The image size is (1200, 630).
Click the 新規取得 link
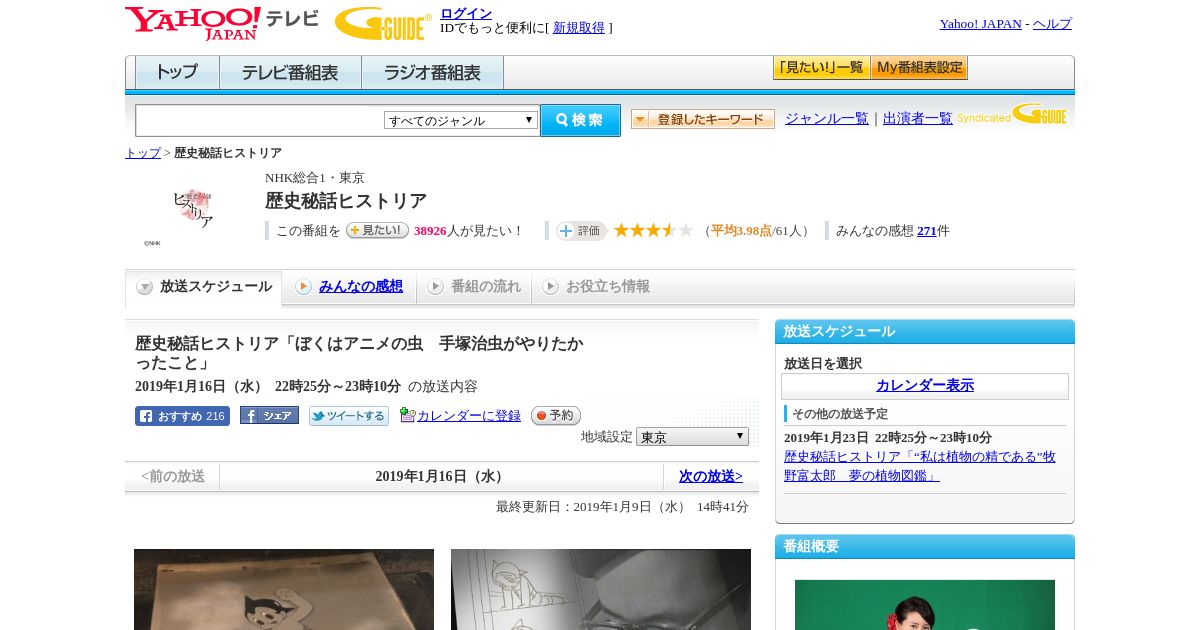tap(579, 28)
